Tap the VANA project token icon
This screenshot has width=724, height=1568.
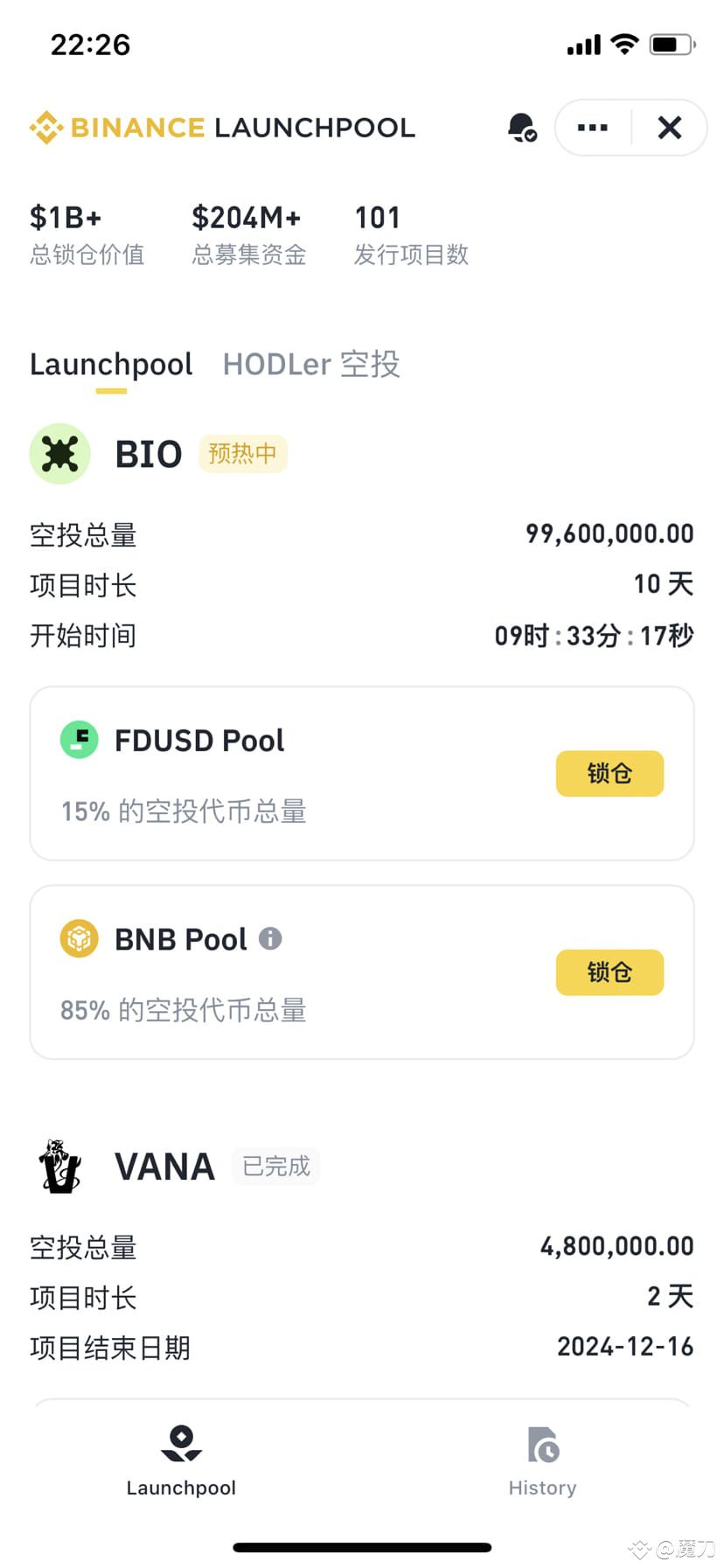click(x=59, y=1166)
